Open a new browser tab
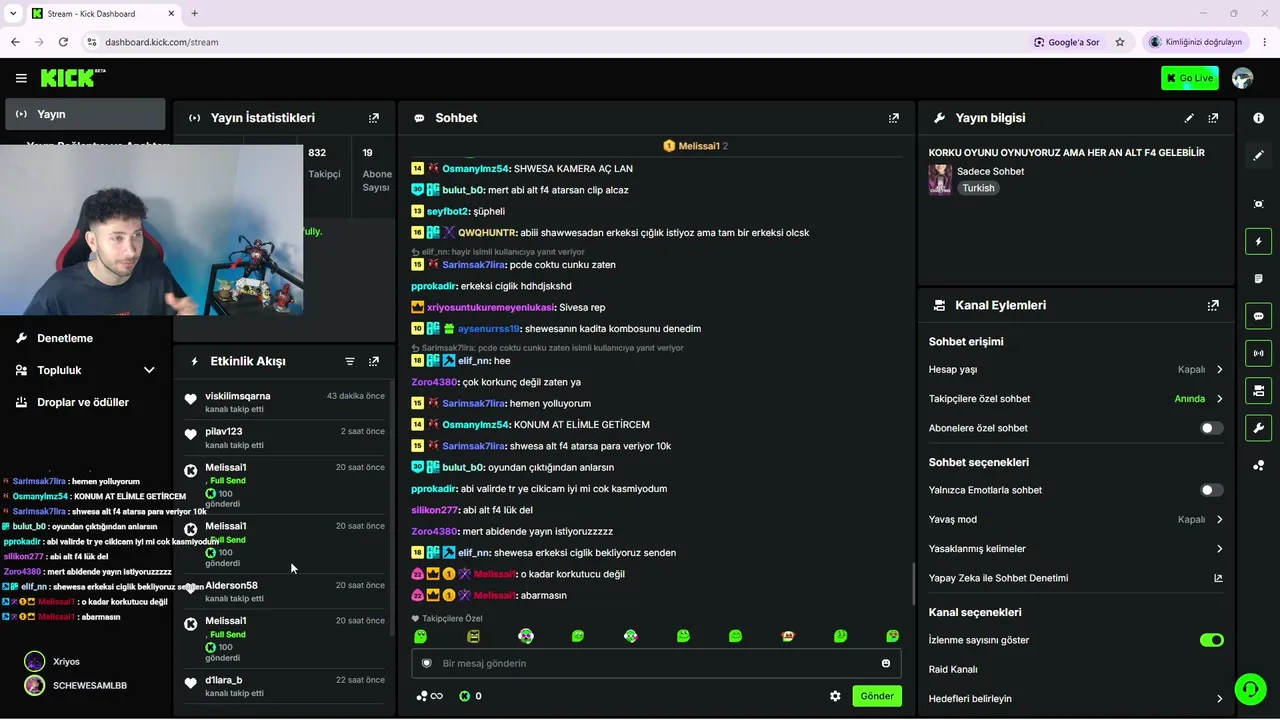The height and width of the screenshot is (720, 1280). point(194,13)
